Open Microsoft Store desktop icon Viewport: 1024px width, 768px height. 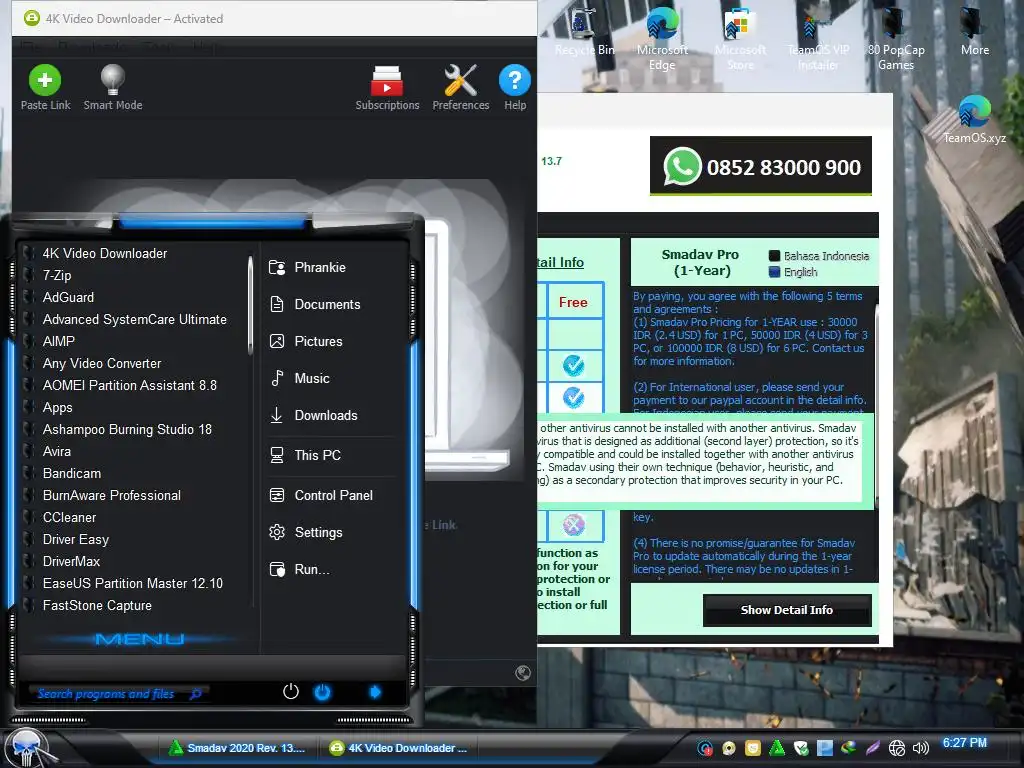tap(740, 39)
